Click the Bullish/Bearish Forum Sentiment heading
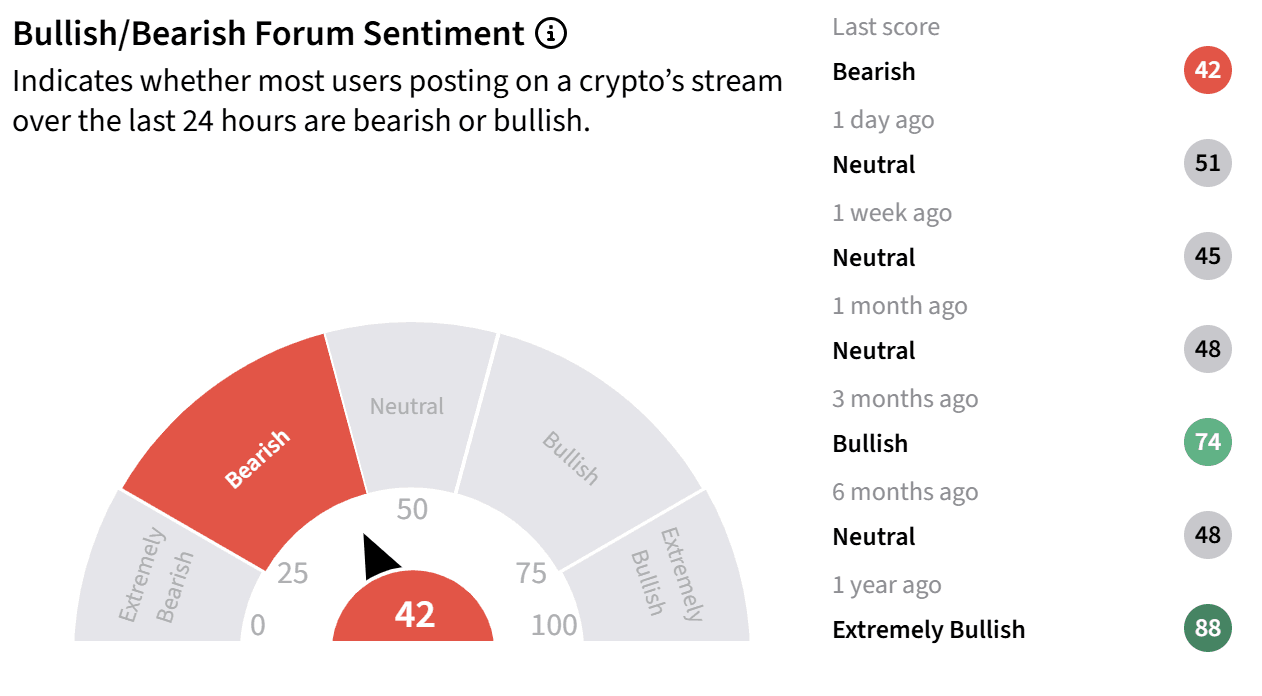 268,34
